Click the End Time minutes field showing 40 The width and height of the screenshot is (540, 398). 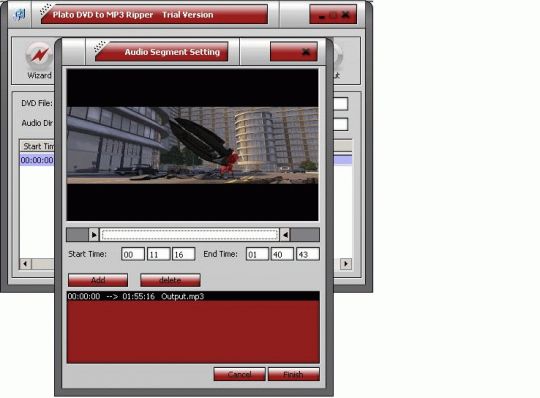click(x=282, y=254)
